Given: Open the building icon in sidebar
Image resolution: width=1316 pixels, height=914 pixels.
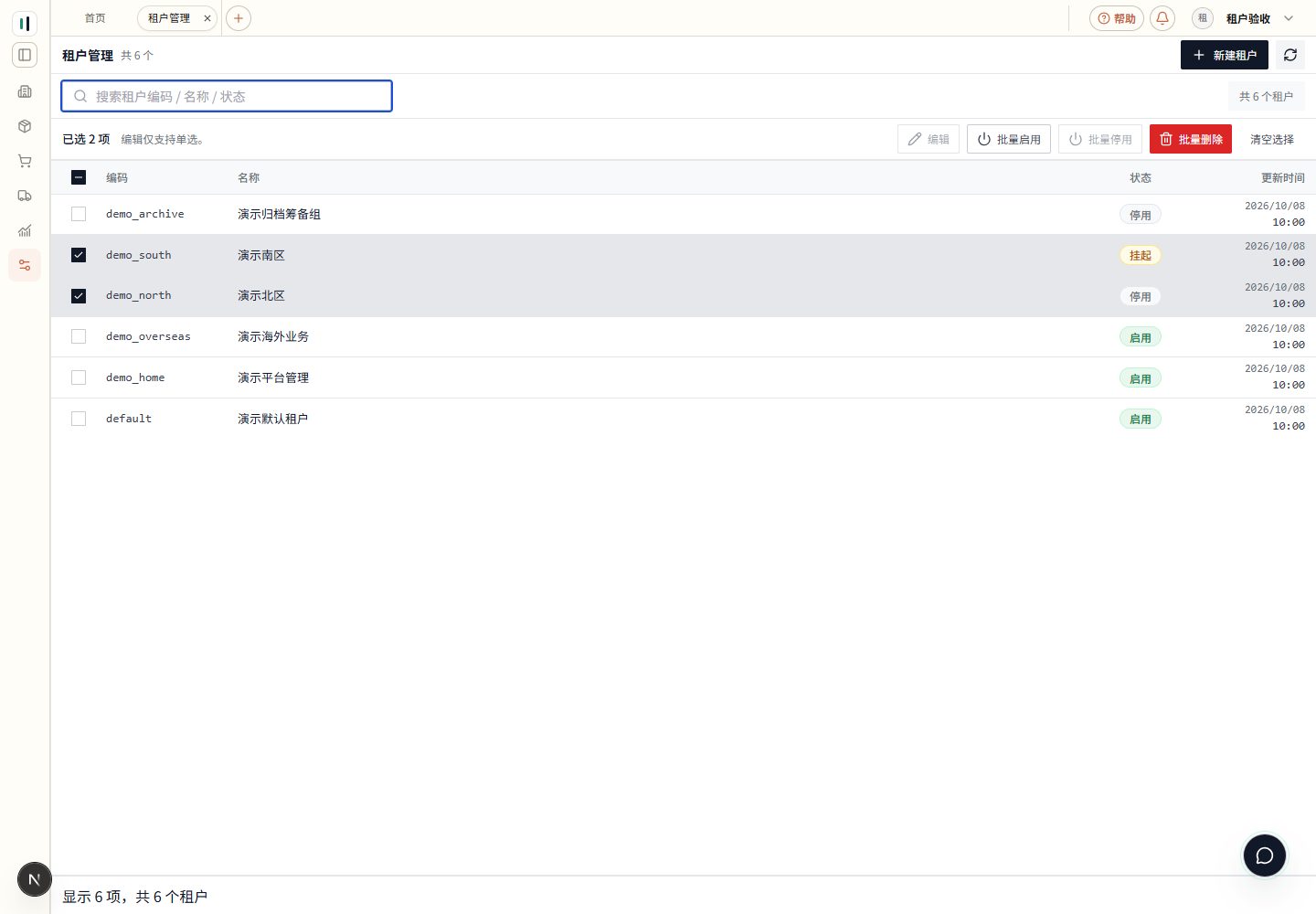Looking at the screenshot, I should click(x=25, y=91).
